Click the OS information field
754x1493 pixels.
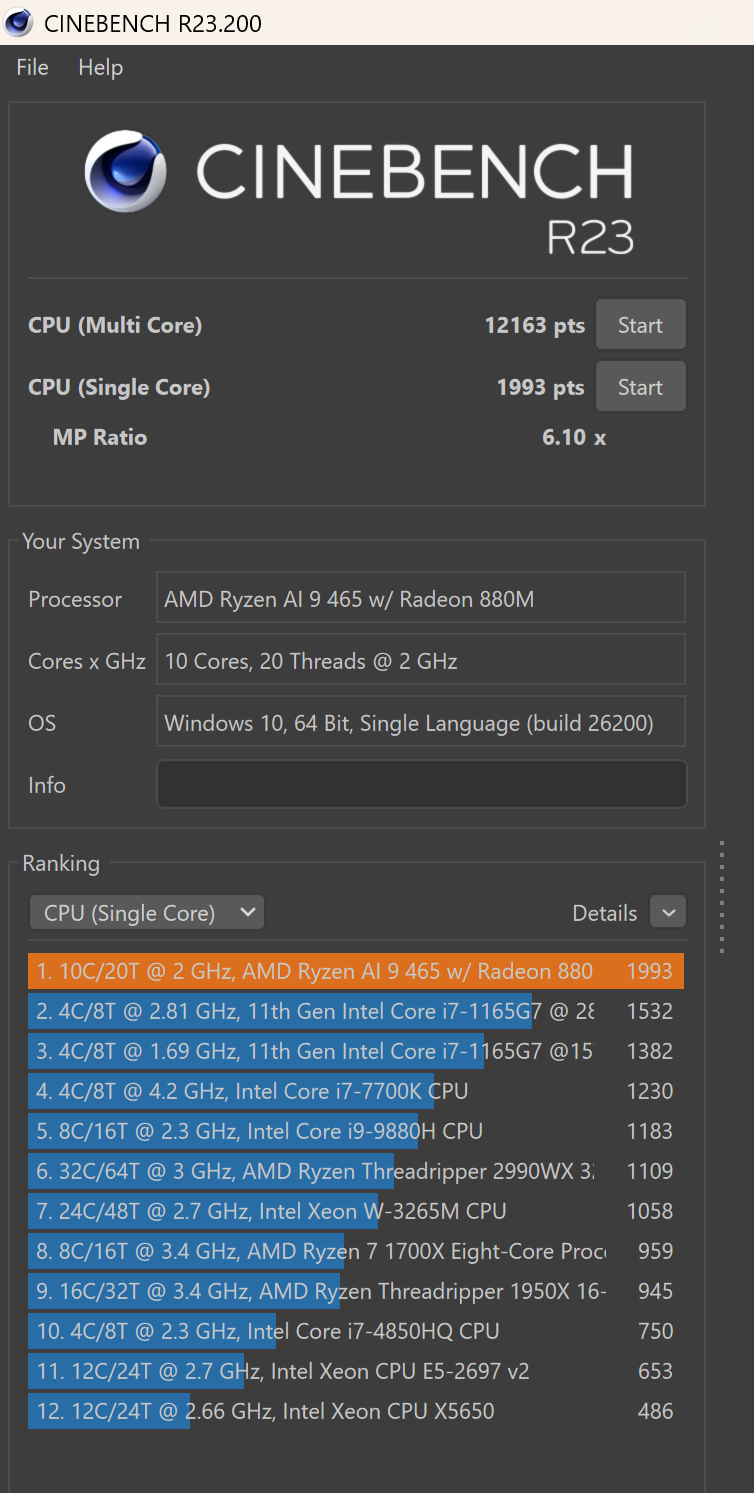(421, 723)
